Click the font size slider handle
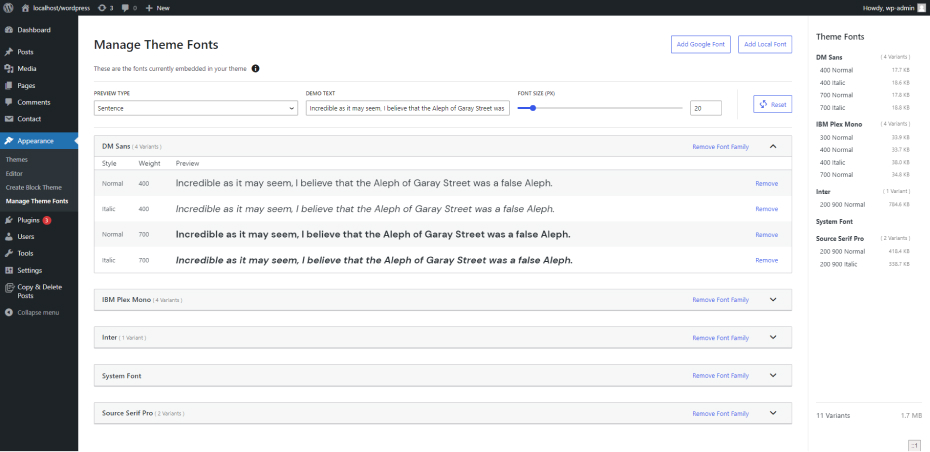Screen dimensions: 930x452 click(x=533, y=108)
